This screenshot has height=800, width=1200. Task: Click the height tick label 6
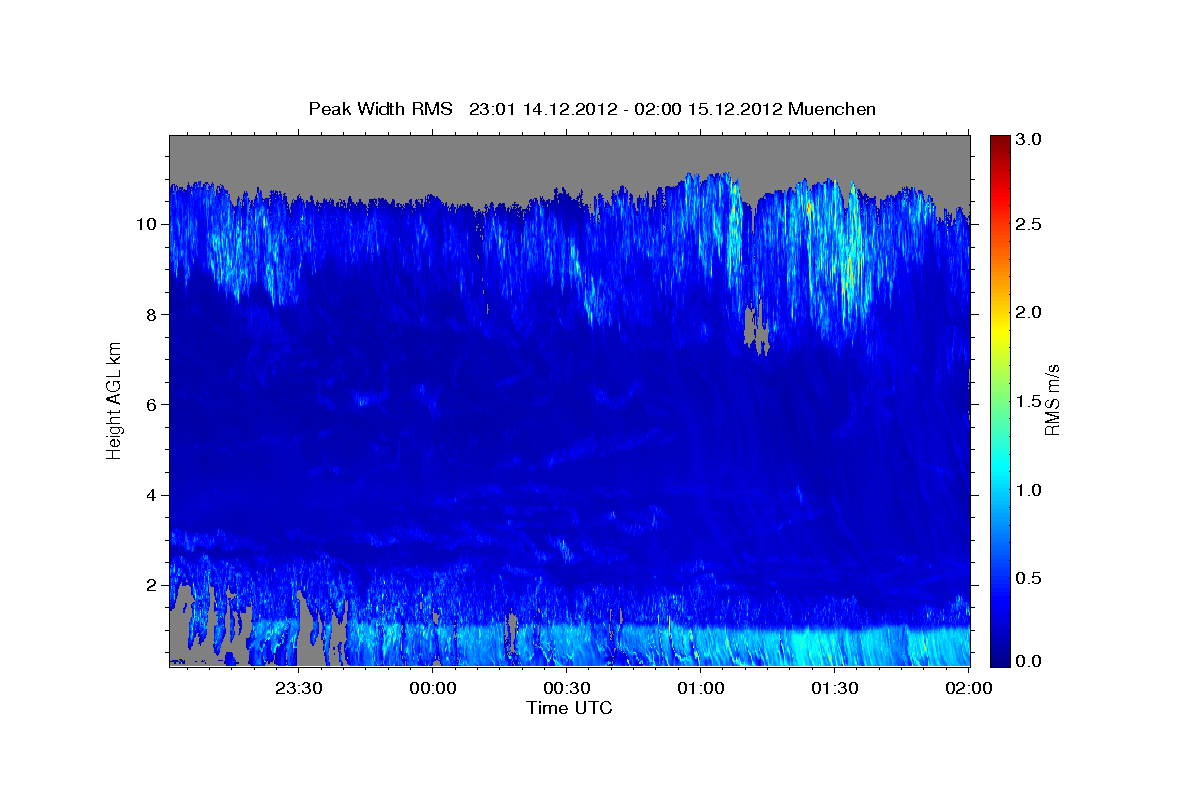coord(154,404)
